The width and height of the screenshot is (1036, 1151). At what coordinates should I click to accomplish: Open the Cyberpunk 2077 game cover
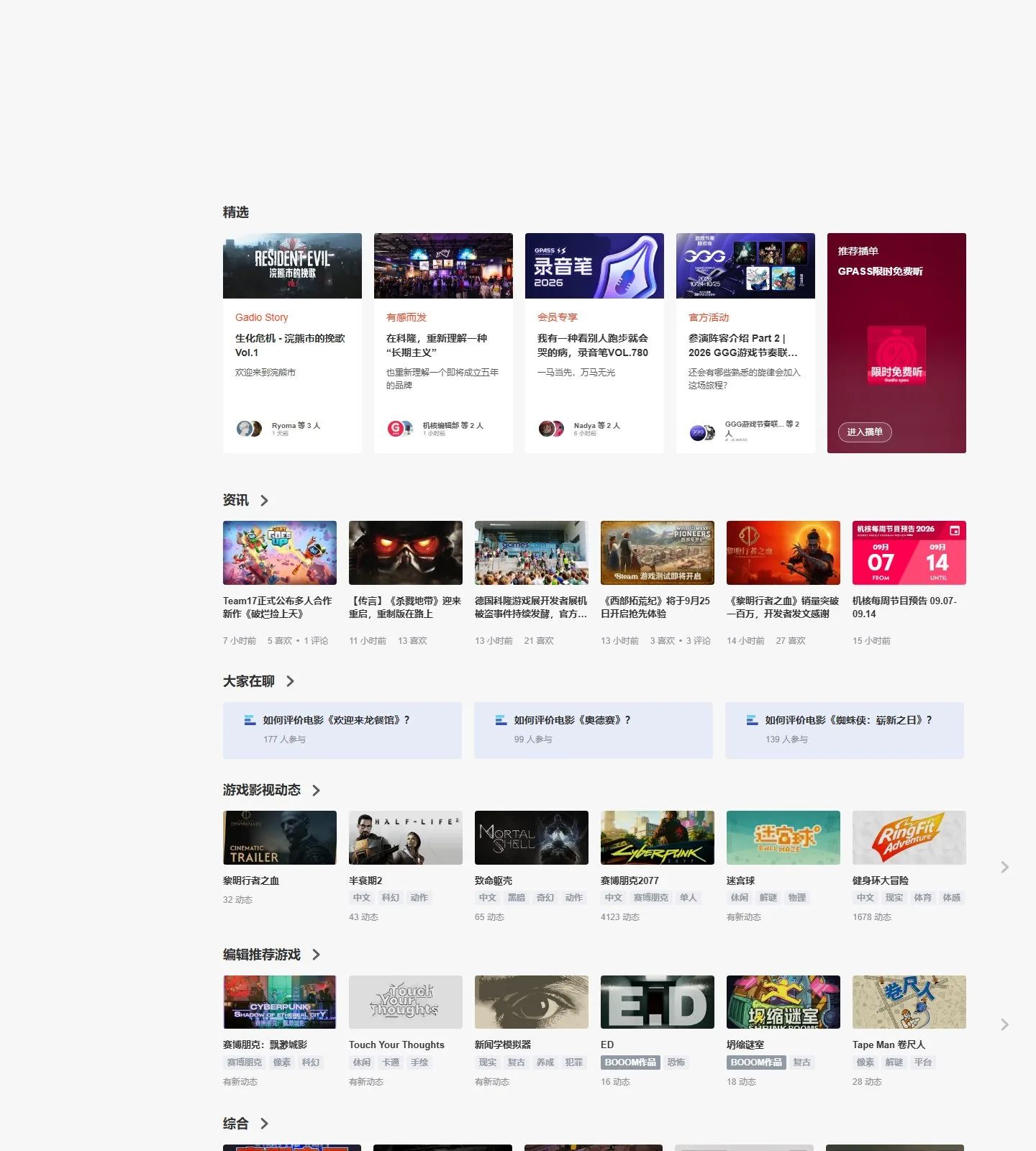click(x=658, y=837)
